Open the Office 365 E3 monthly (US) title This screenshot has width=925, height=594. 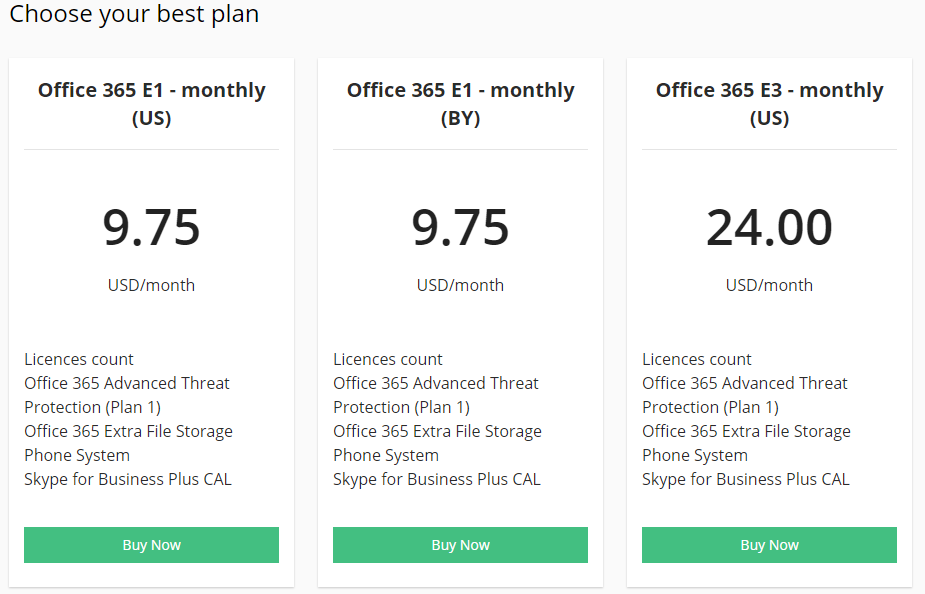pos(769,104)
